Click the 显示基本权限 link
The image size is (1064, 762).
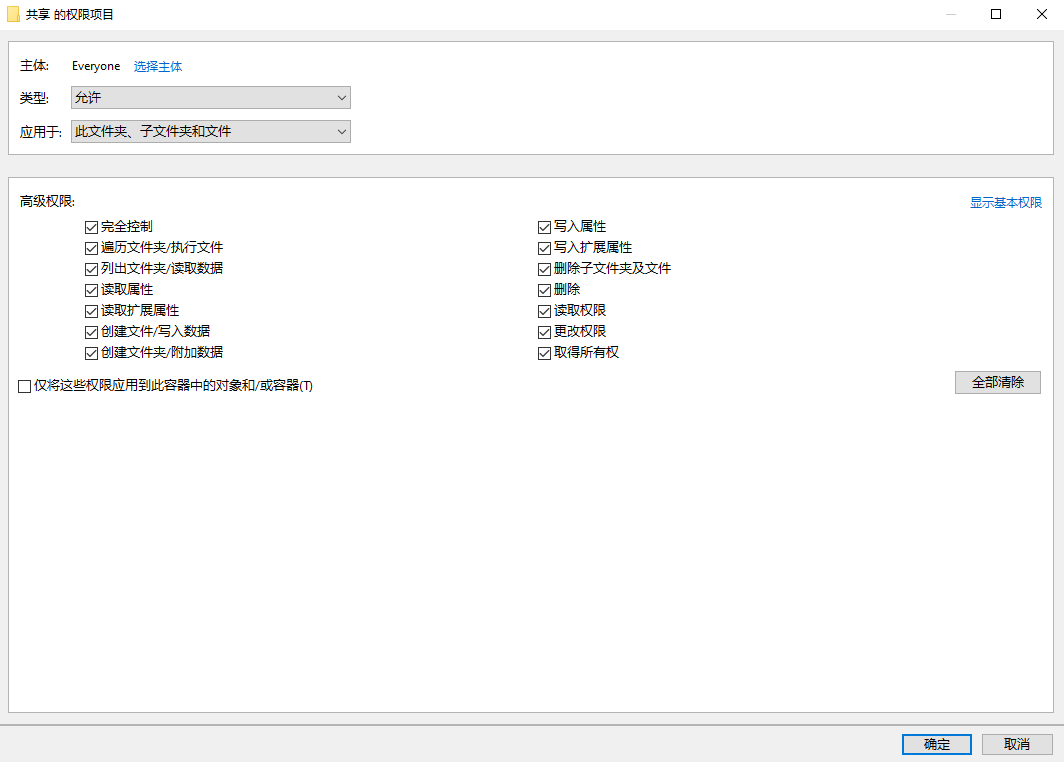pos(1005,202)
